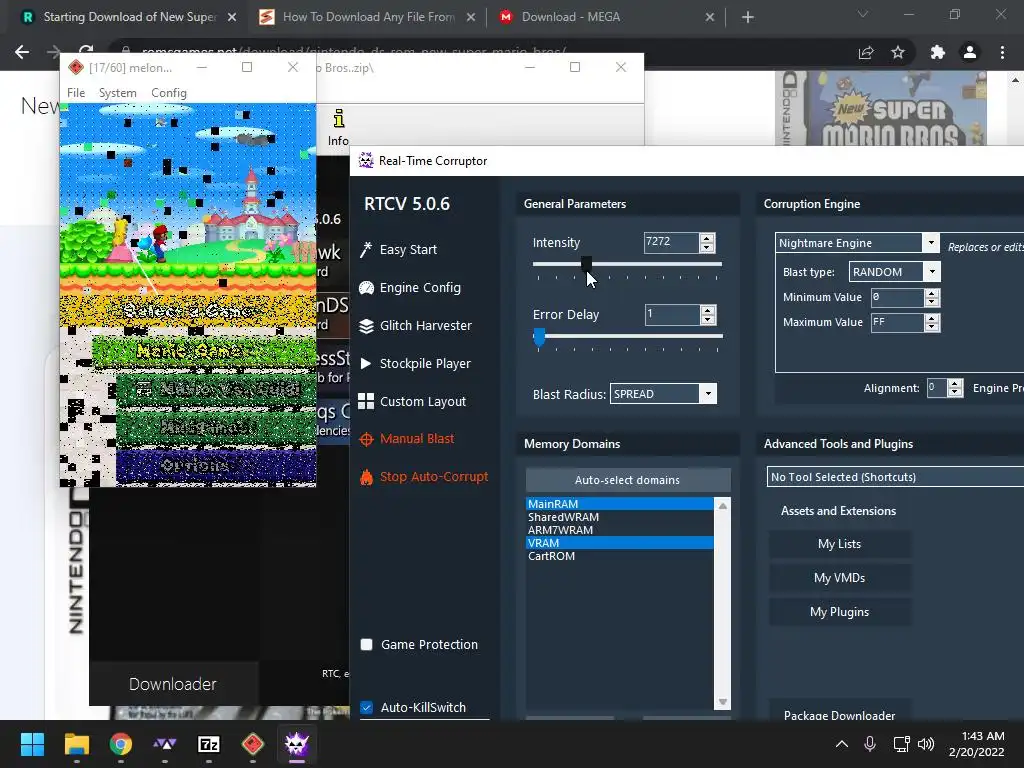Select SharedWRAM memory domain
Viewport: 1024px width, 768px height.
(x=619, y=517)
